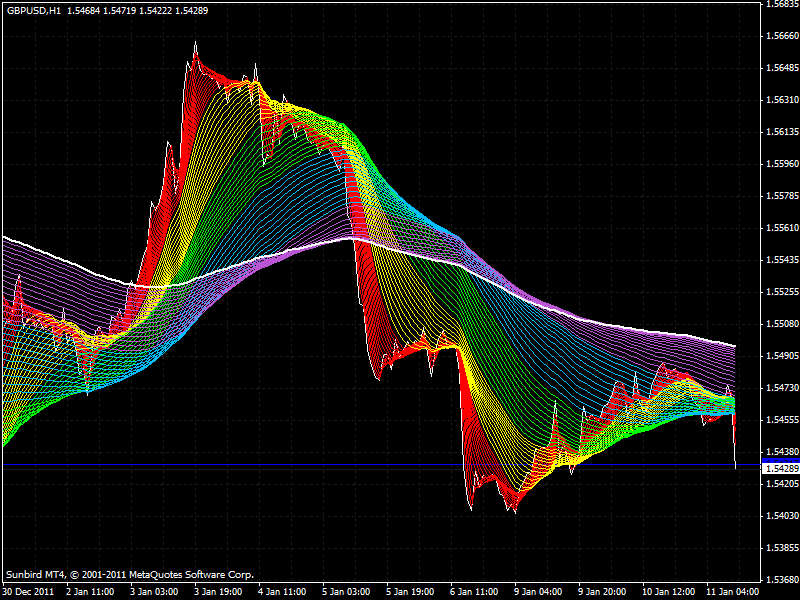The image size is (800, 600).
Task: Click the current price label 1.54289
Action: [x=780, y=468]
